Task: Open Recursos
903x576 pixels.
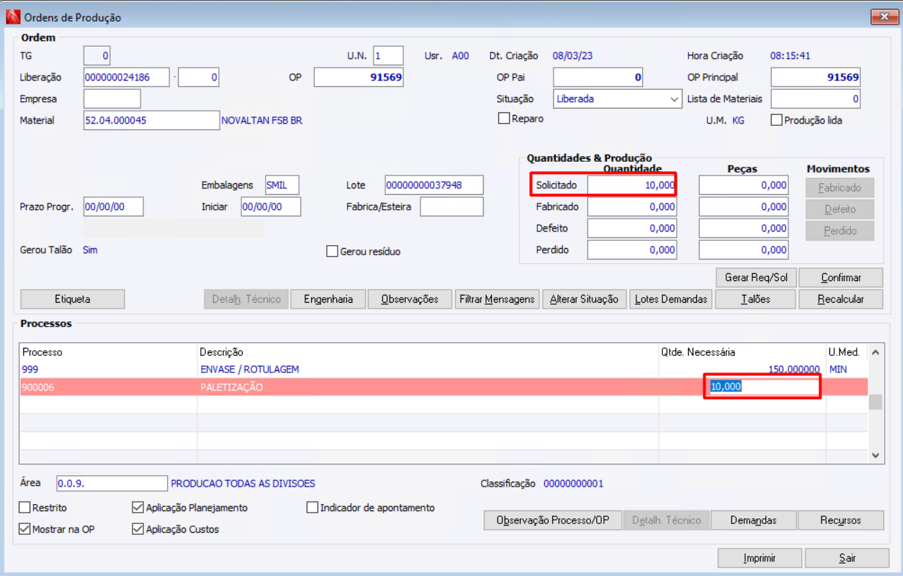Action: (841, 520)
